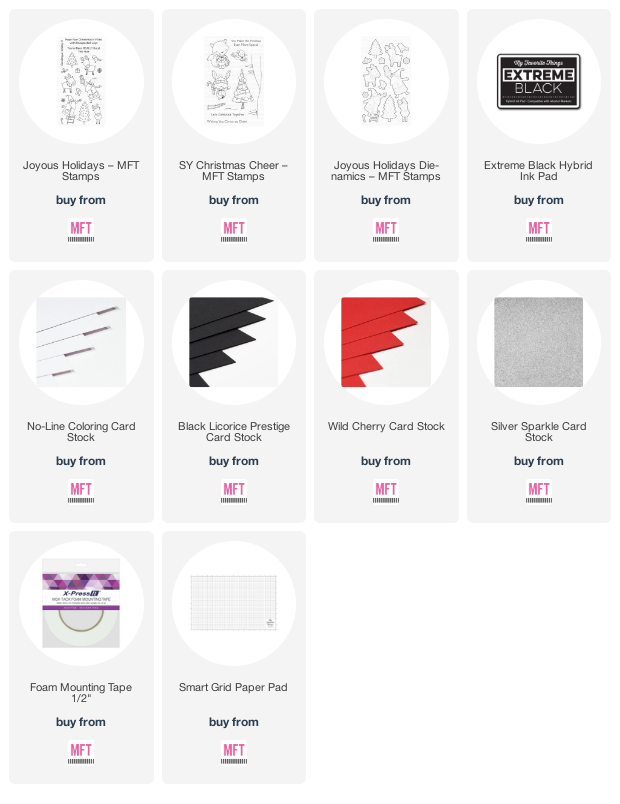Click the MFT logo under Smart Grid Paper Pad
Image resolution: width=620 pixels, height=804 pixels.
[234, 752]
